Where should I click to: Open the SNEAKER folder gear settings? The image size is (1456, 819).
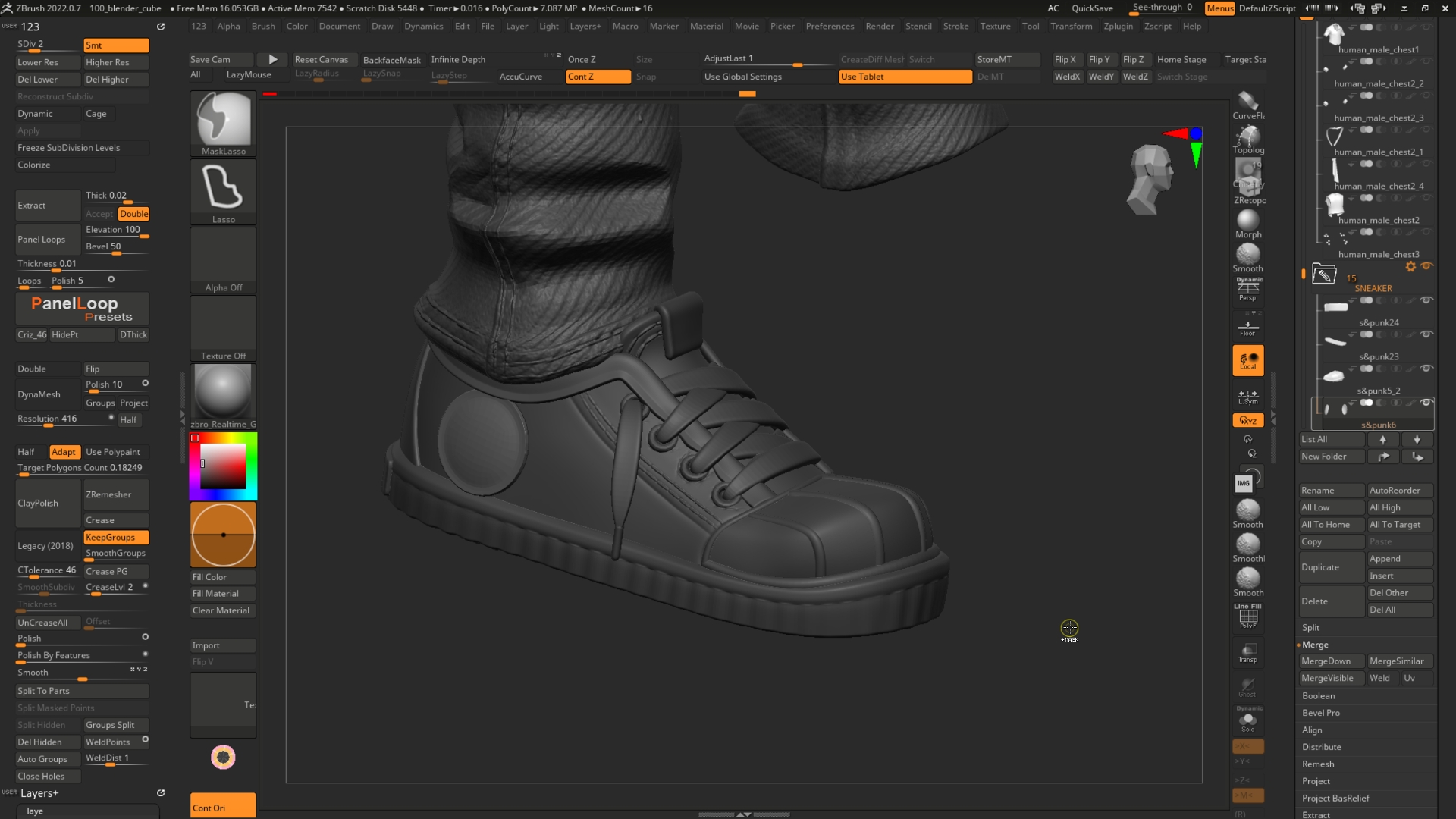(x=1410, y=266)
